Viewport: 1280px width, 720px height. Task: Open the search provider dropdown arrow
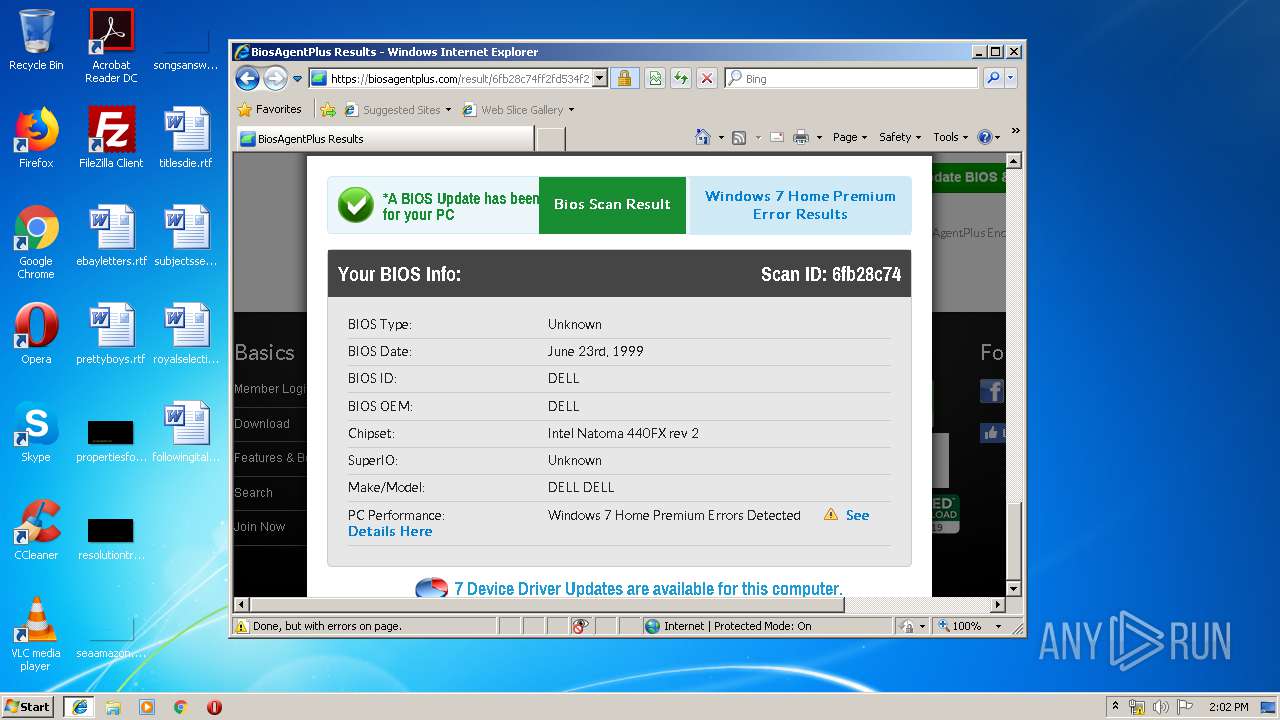(1011, 78)
